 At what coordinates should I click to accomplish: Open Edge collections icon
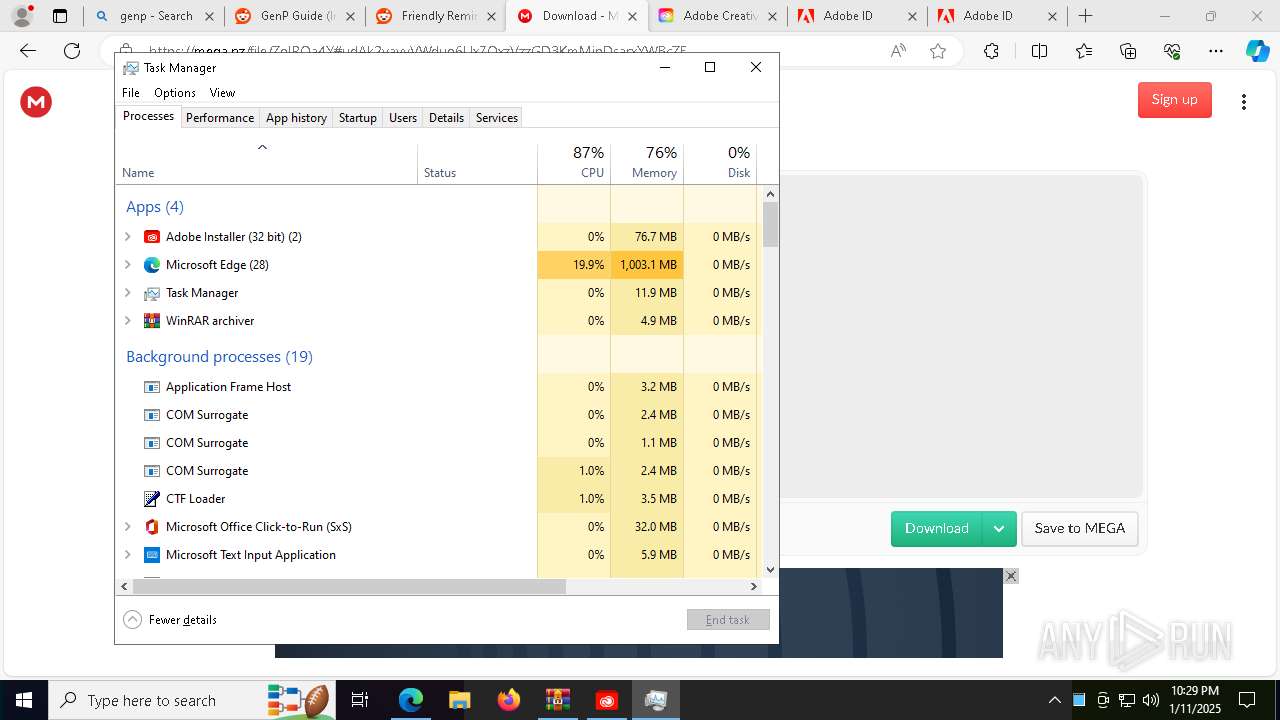coord(1128,51)
